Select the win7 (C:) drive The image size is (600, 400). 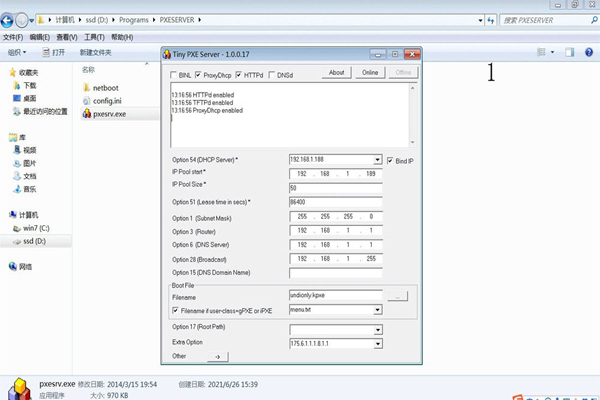coord(31,228)
